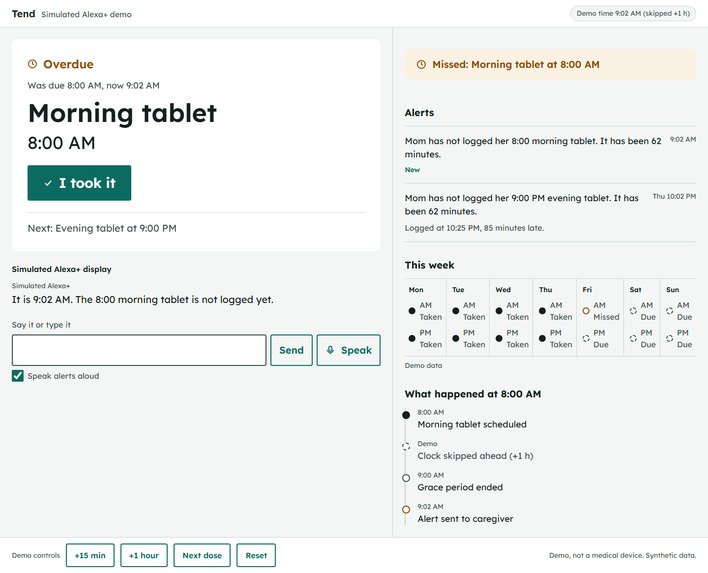708x573 pixels.
Task: Click the checkmark icon in I took it
Action: 48,183
